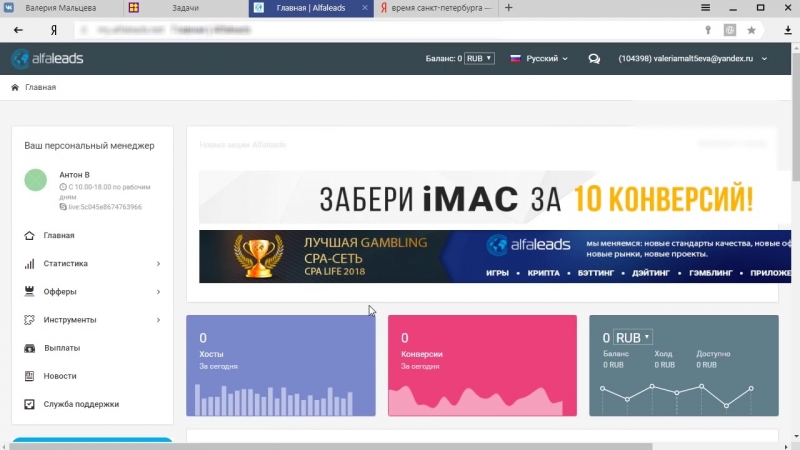
Task: Click the Главная home icon in sidebar
Action: [28, 236]
